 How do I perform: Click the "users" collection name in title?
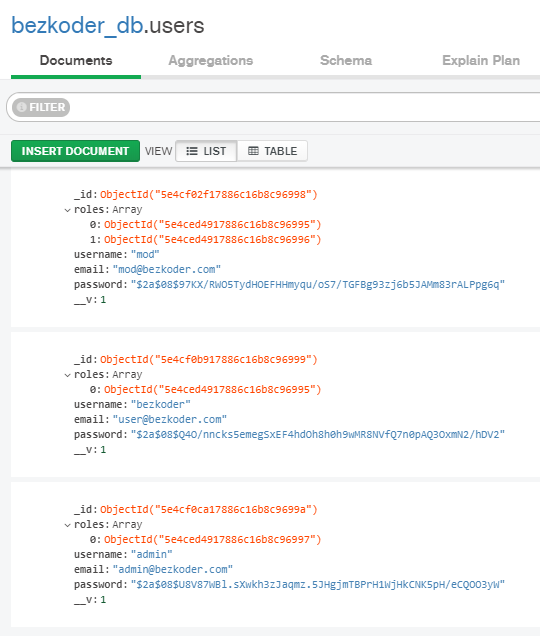point(176,26)
